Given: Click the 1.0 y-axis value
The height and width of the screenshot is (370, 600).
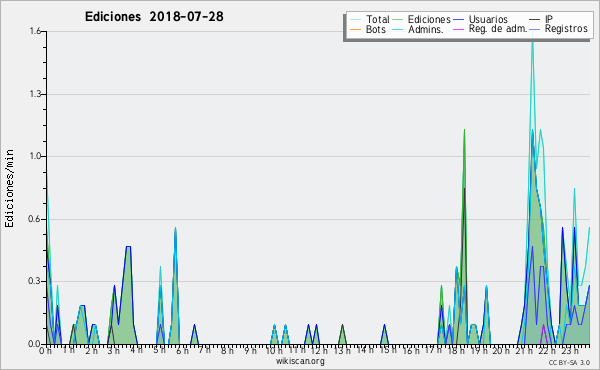Looking at the screenshot, I should 35,156.
